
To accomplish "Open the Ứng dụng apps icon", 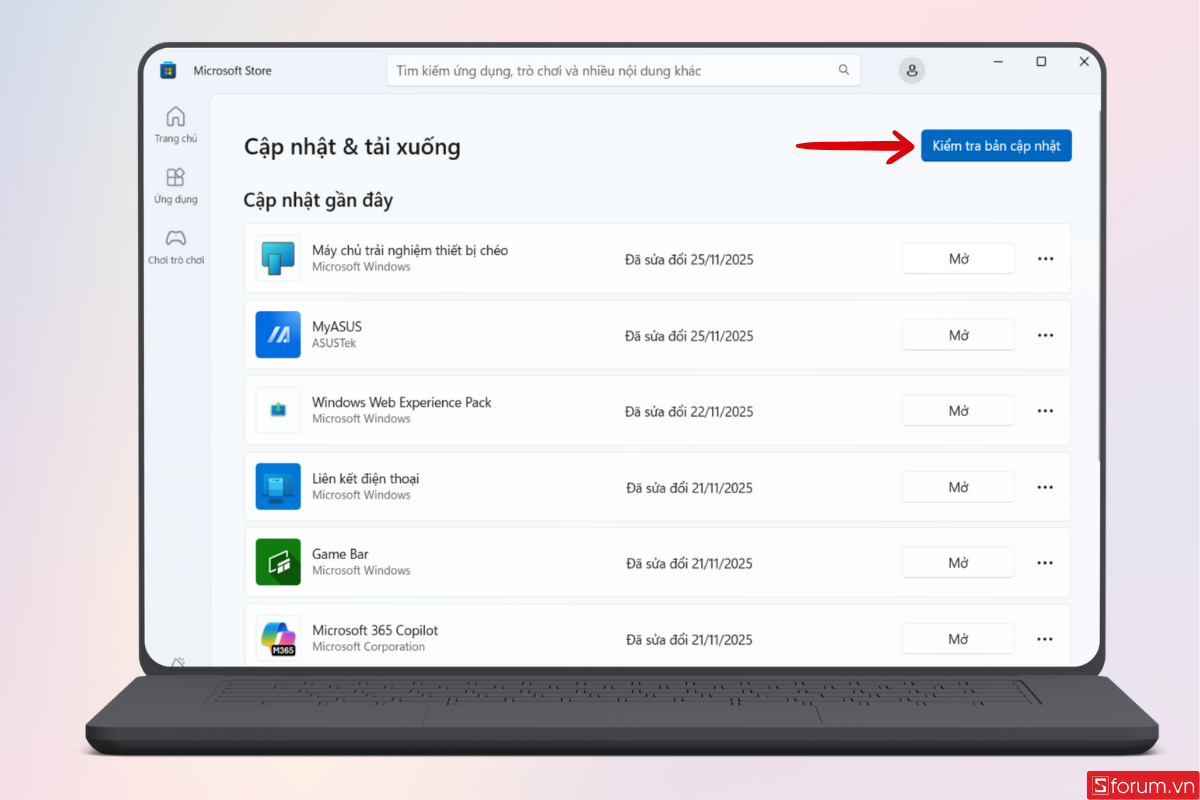I will [175, 177].
